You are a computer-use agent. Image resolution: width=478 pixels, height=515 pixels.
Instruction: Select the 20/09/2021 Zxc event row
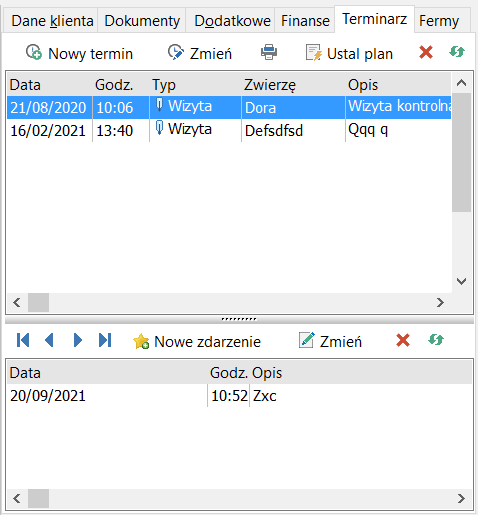click(239, 396)
